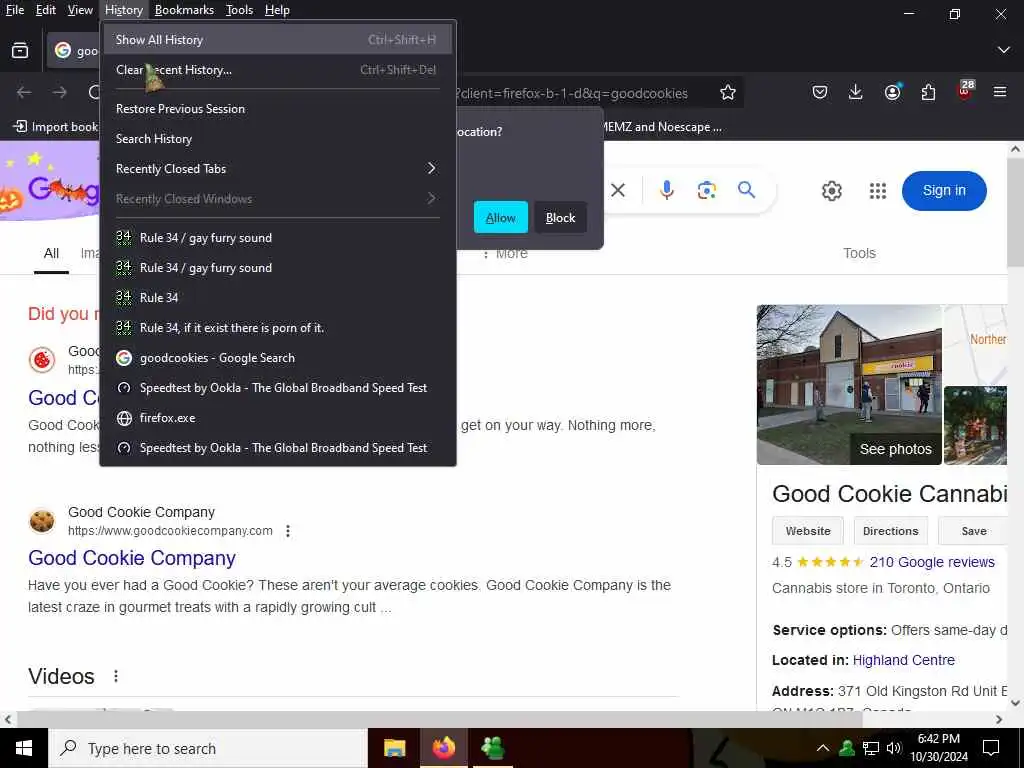
Task: Click the Save to Pocket icon
Action: tap(820, 93)
